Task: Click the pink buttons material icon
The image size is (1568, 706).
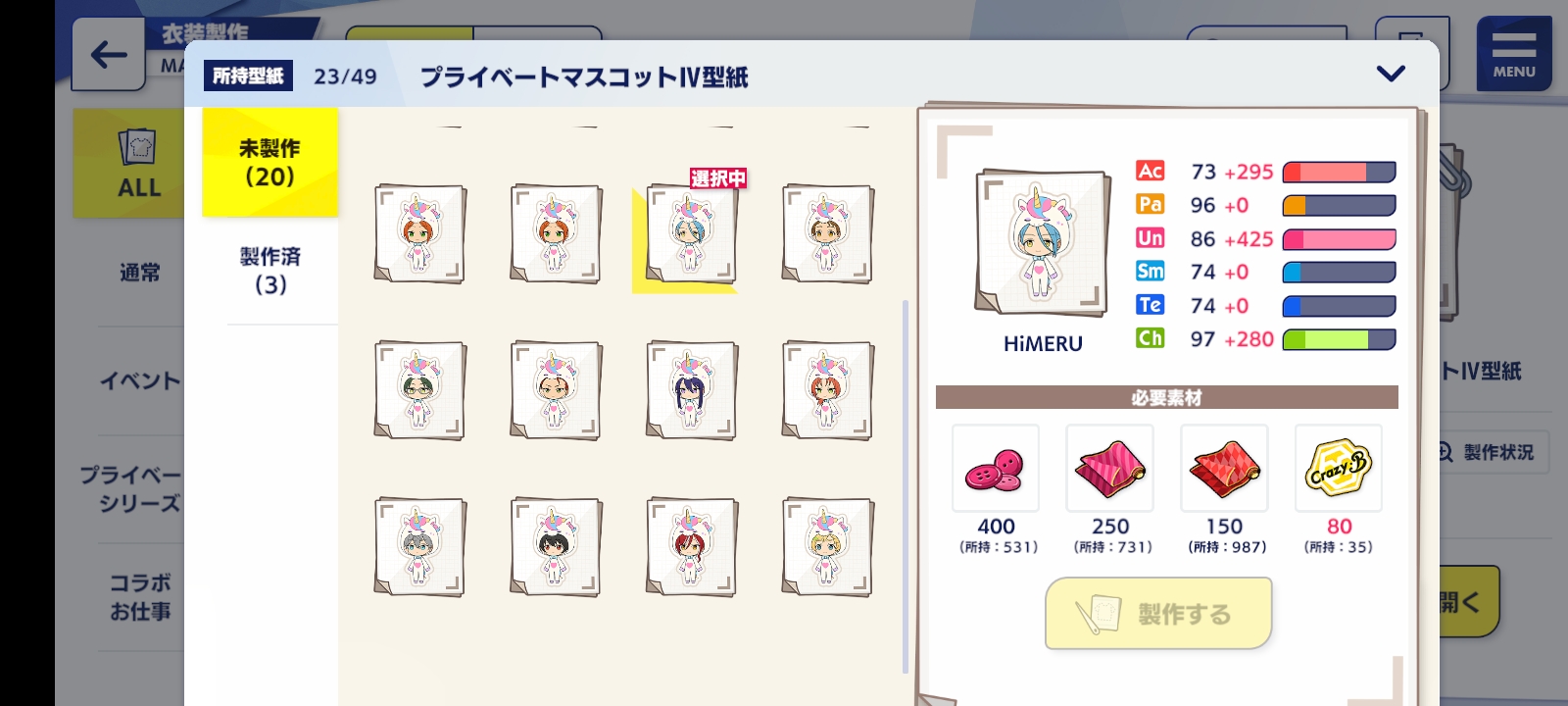Action: tap(995, 468)
